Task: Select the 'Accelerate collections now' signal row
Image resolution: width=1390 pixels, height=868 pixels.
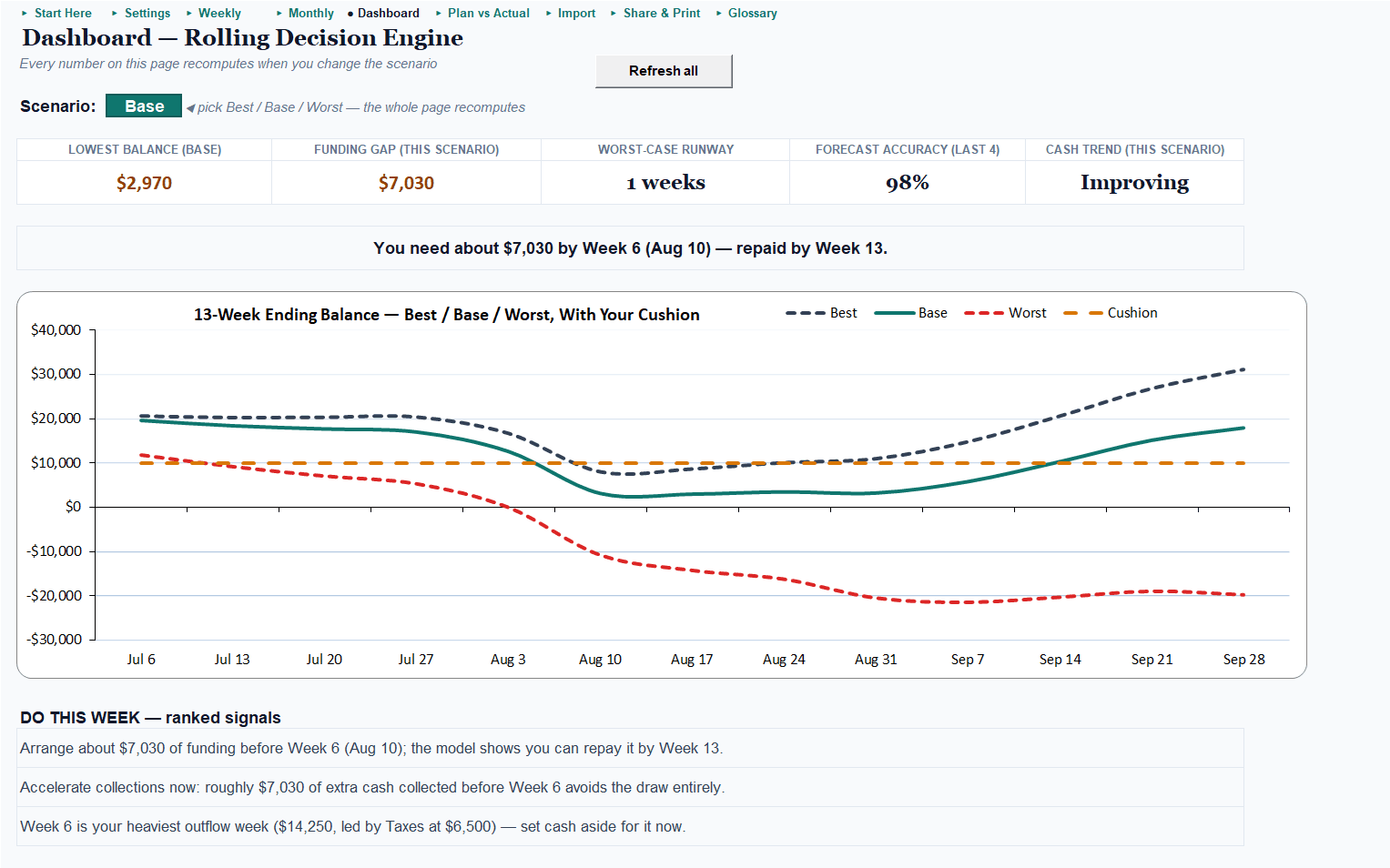Action: click(630, 787)
